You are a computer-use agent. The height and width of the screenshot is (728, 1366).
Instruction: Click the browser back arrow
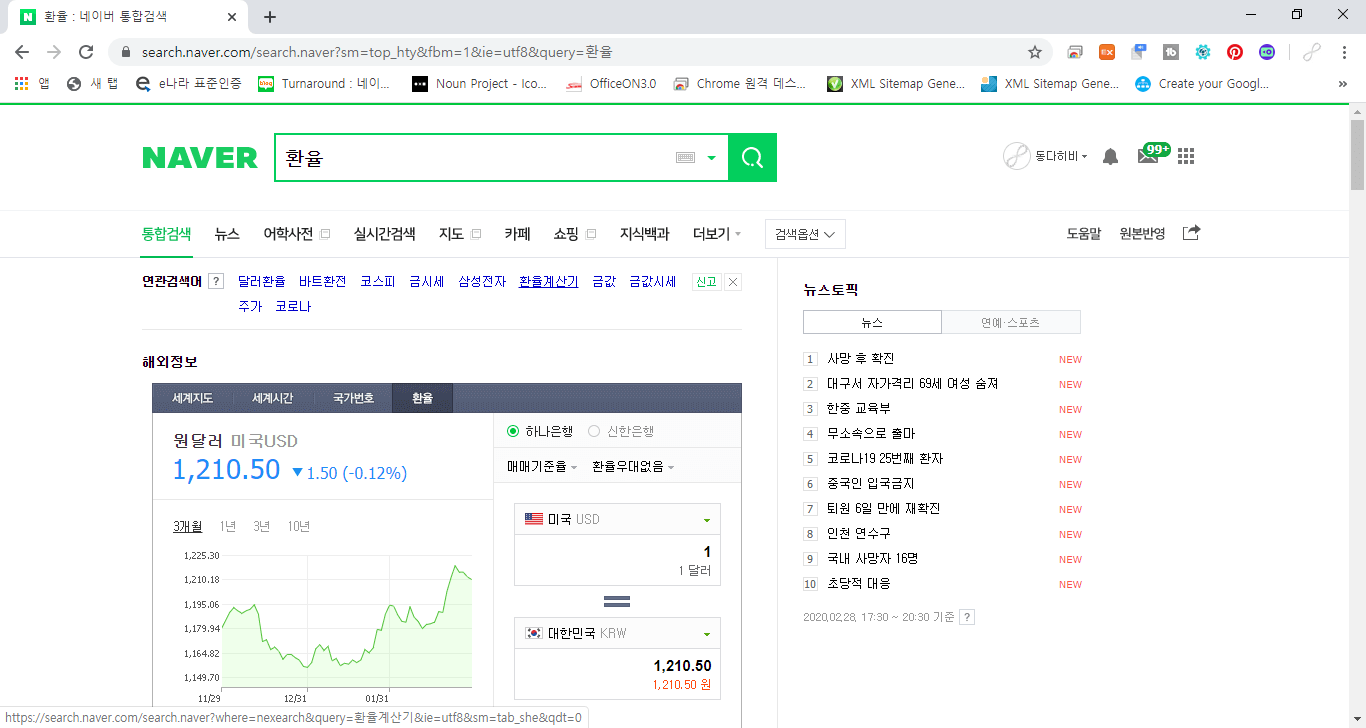pyautogui.click(x=22, y=52)
